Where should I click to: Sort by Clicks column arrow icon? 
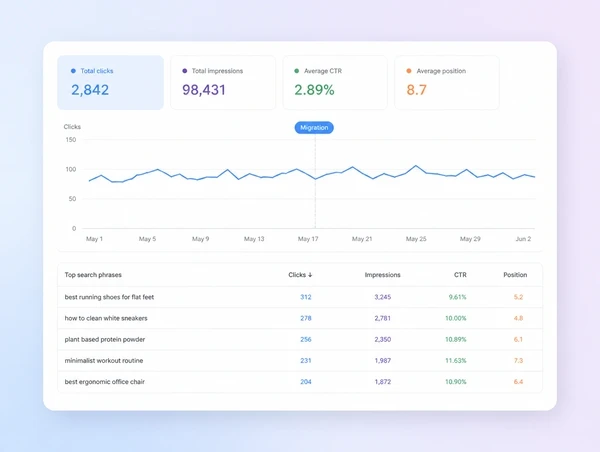(x=310, y=275)
